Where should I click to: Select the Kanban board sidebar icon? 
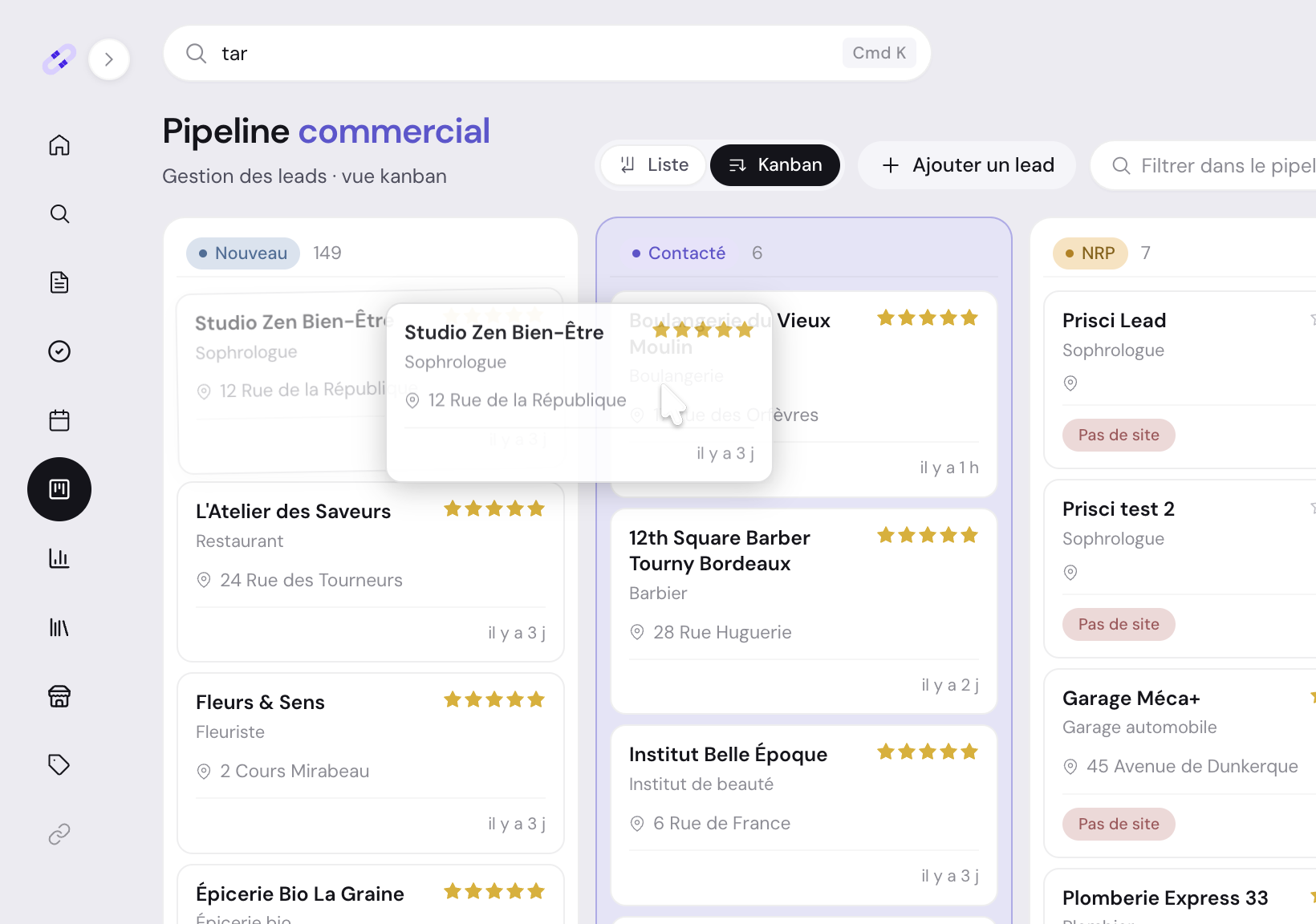(59, 489)
